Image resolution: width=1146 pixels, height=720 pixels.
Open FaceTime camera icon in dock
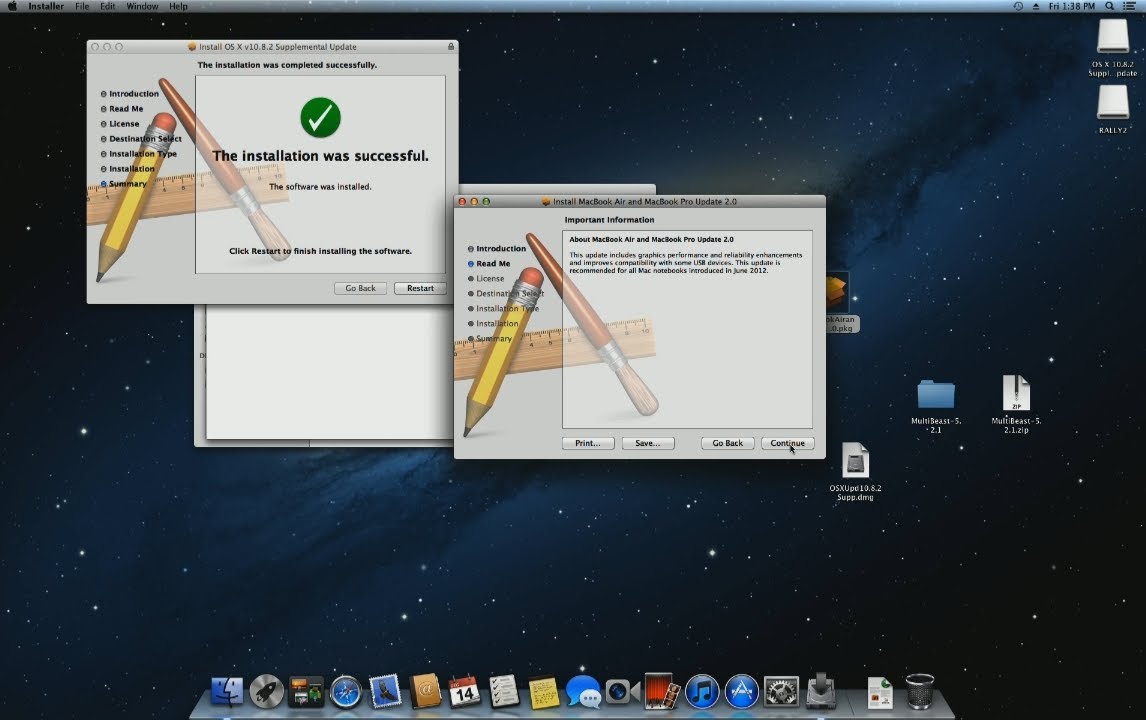(x=623, y=691)
